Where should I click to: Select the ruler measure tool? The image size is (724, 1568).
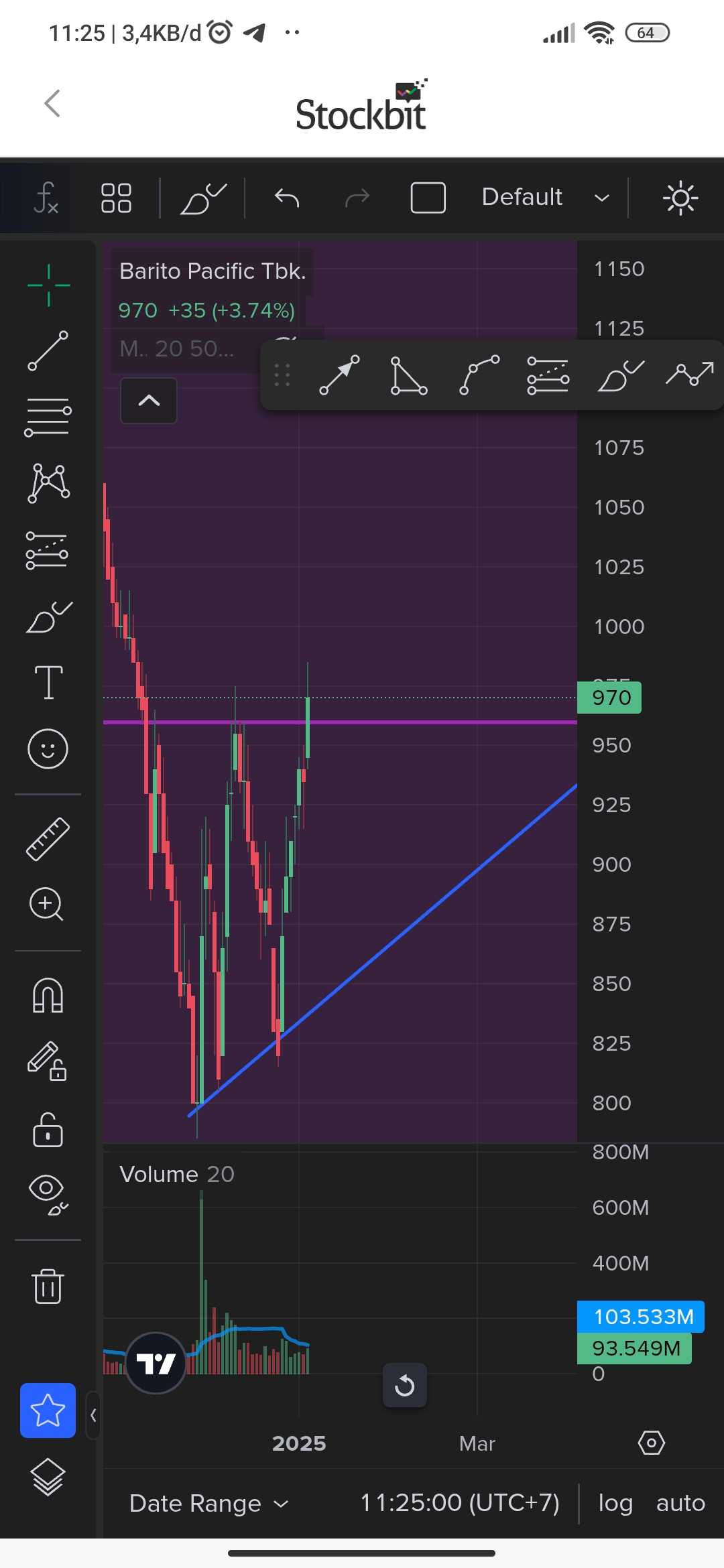coord(48,839)
